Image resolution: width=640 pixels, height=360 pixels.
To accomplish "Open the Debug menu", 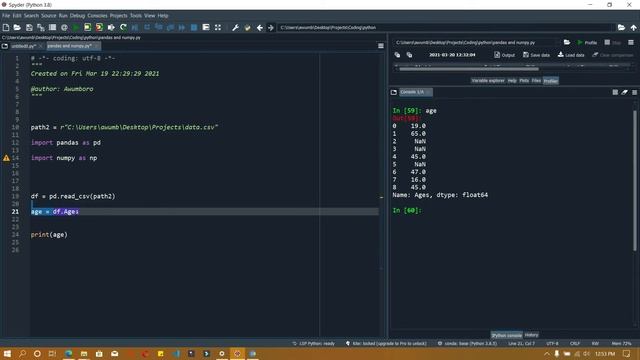I will 77,16.
